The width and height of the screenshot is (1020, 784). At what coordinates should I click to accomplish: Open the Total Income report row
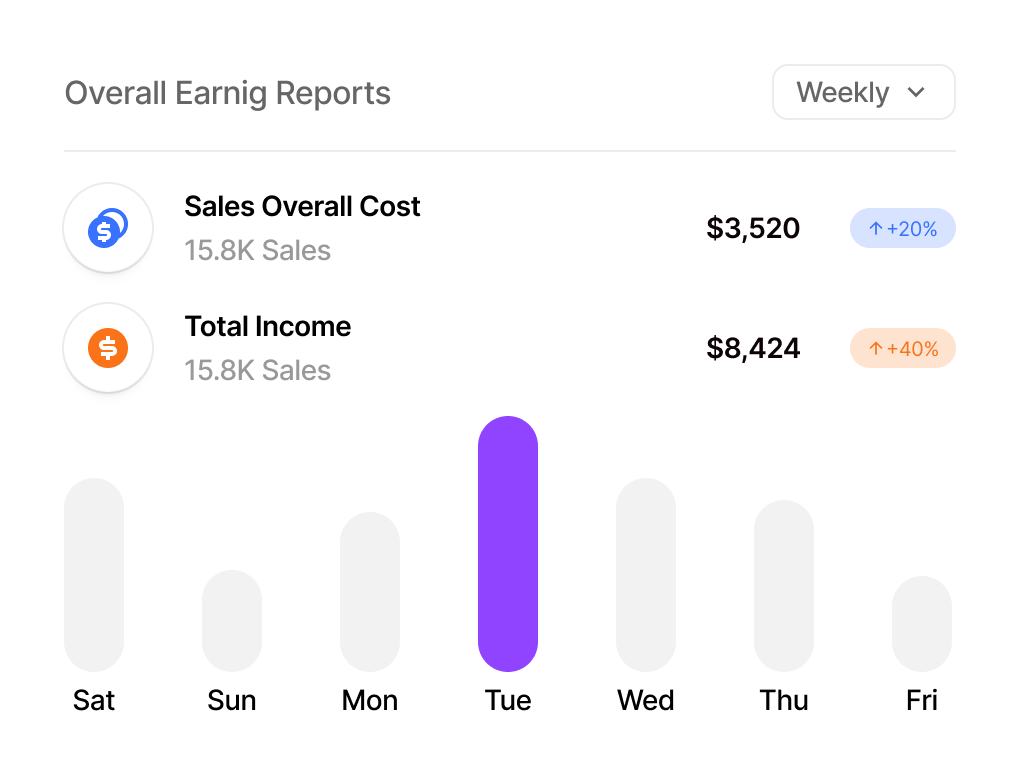[268, 326]
